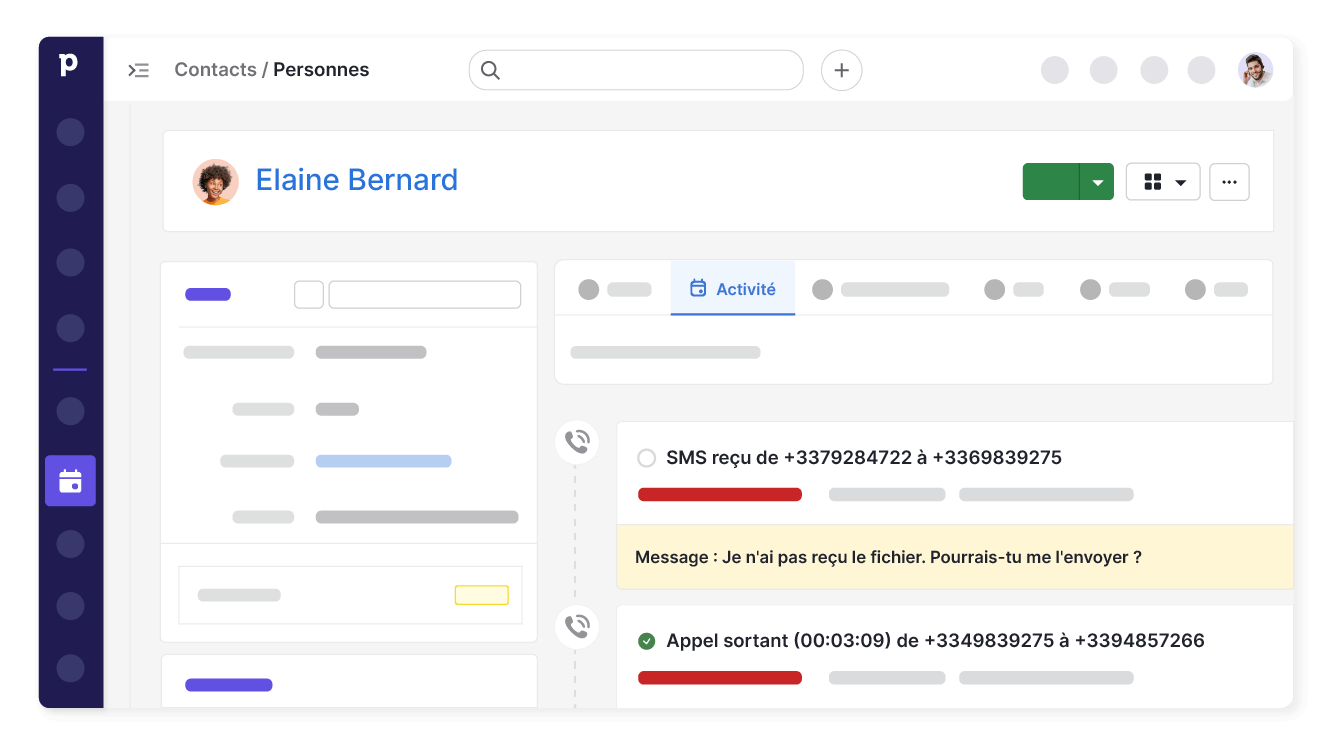Image resolution: width=1332 pixels, height=746 pixels.
Task: Open the more options ellipsis button
Action: point(1229,181)
